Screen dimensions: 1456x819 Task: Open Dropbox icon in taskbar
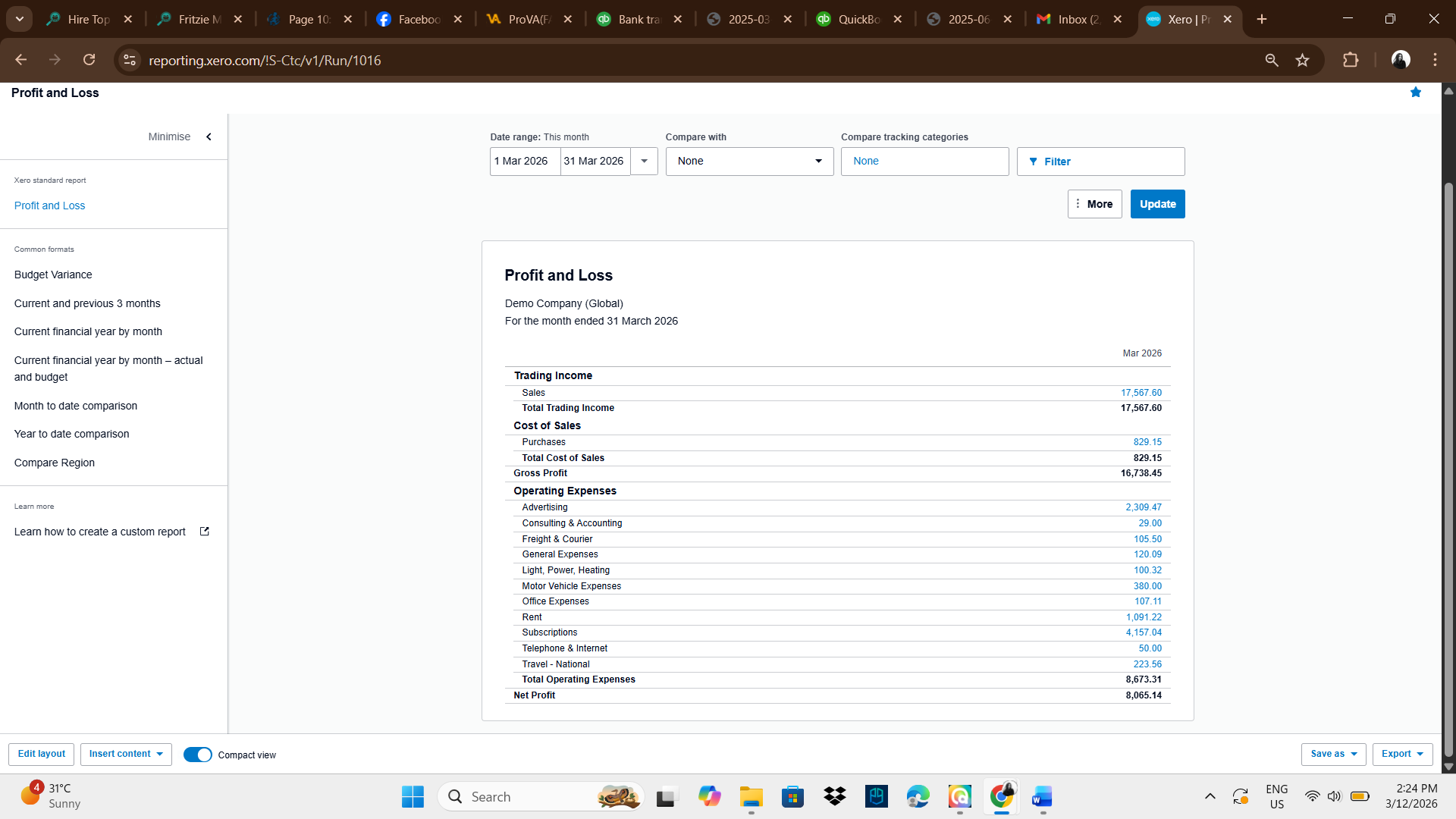pyautogui.click(x=834, y=797)
